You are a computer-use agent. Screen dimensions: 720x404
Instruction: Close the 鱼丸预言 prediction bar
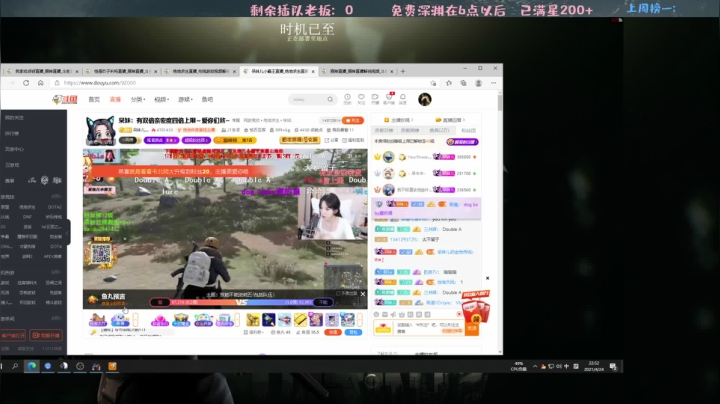(x=363, y=294)
